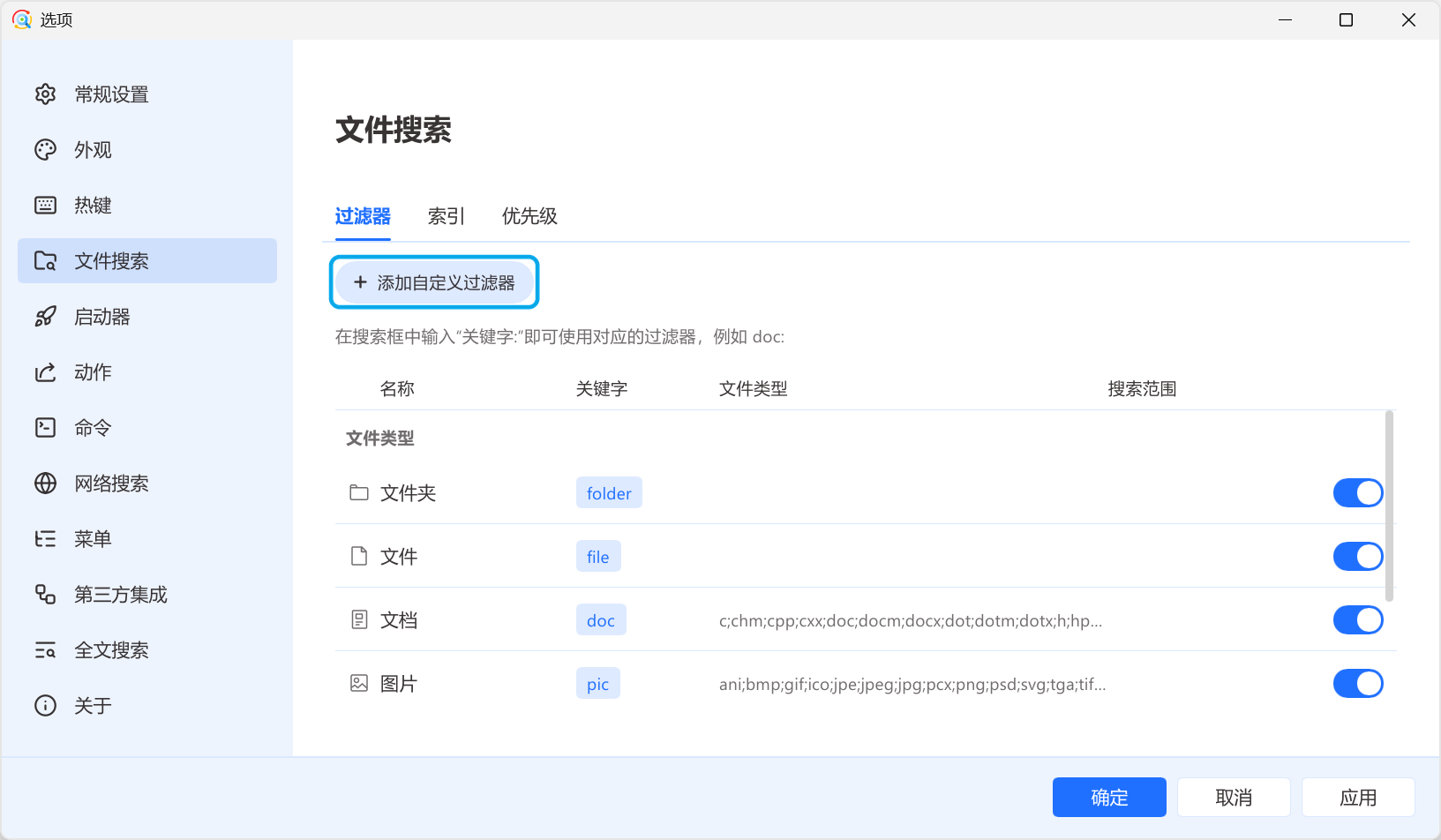Screen dimensions: 1441x840
Task: Click the 文档 file types list text
Action: pos(911,620)
